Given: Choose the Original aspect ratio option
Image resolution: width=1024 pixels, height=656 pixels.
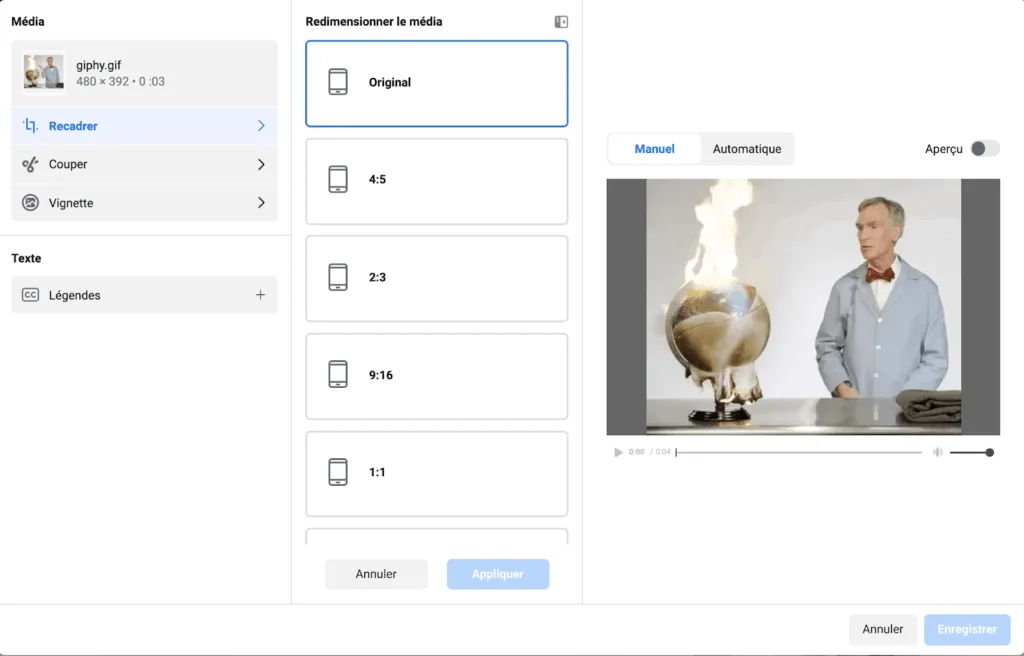Looking at the screenshot, I should point(437,84).
